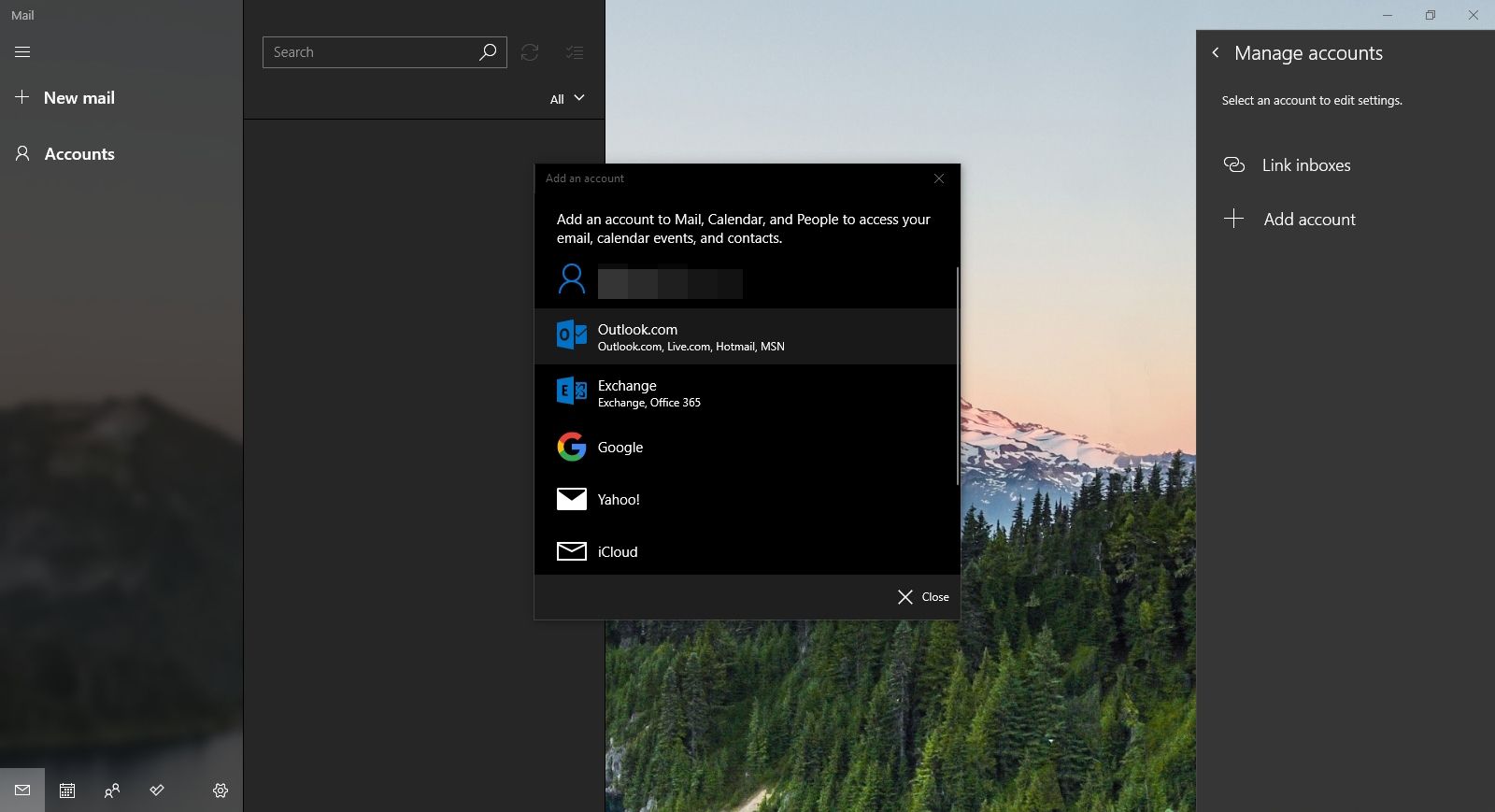The width and height of the screenshot is (1495, 812).
Task: Switch to Calendar icon in bottom bar
Action: [x=67, y=791]
